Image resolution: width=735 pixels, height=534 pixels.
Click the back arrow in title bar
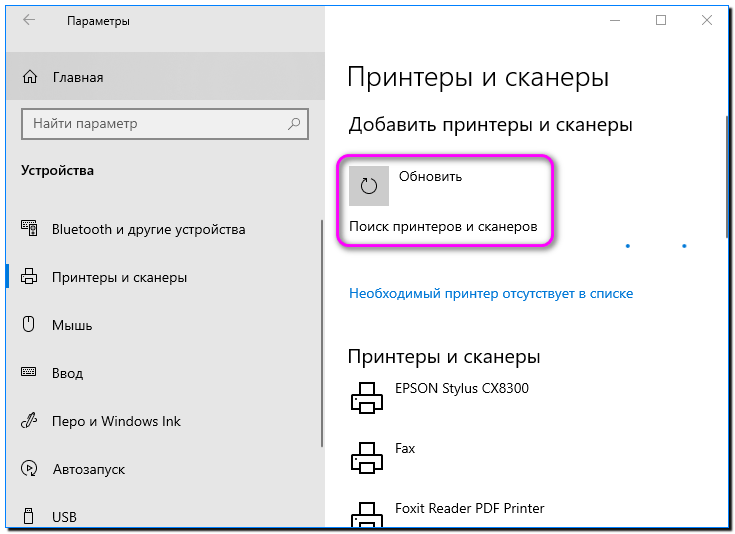pos(29,21)
